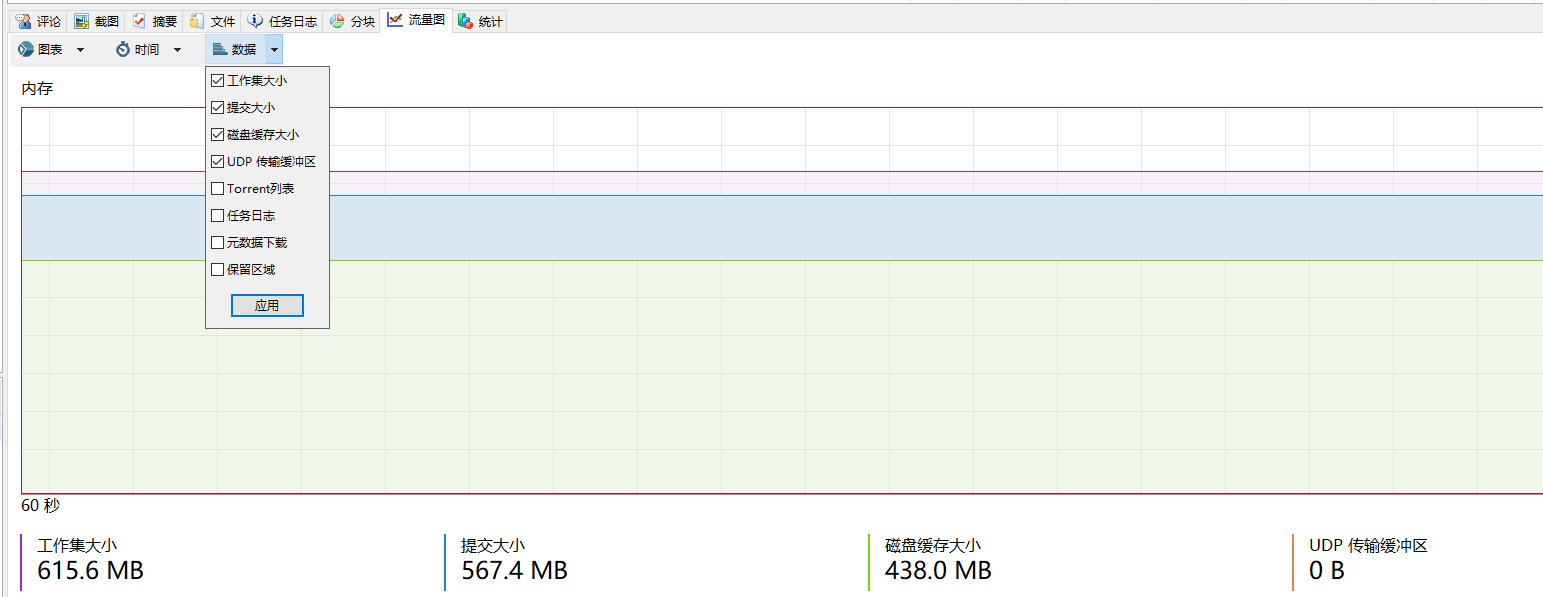Screen dimensions: 1543x597
Task: Click the 统计 tab icon
Action: tap(465, 21)
